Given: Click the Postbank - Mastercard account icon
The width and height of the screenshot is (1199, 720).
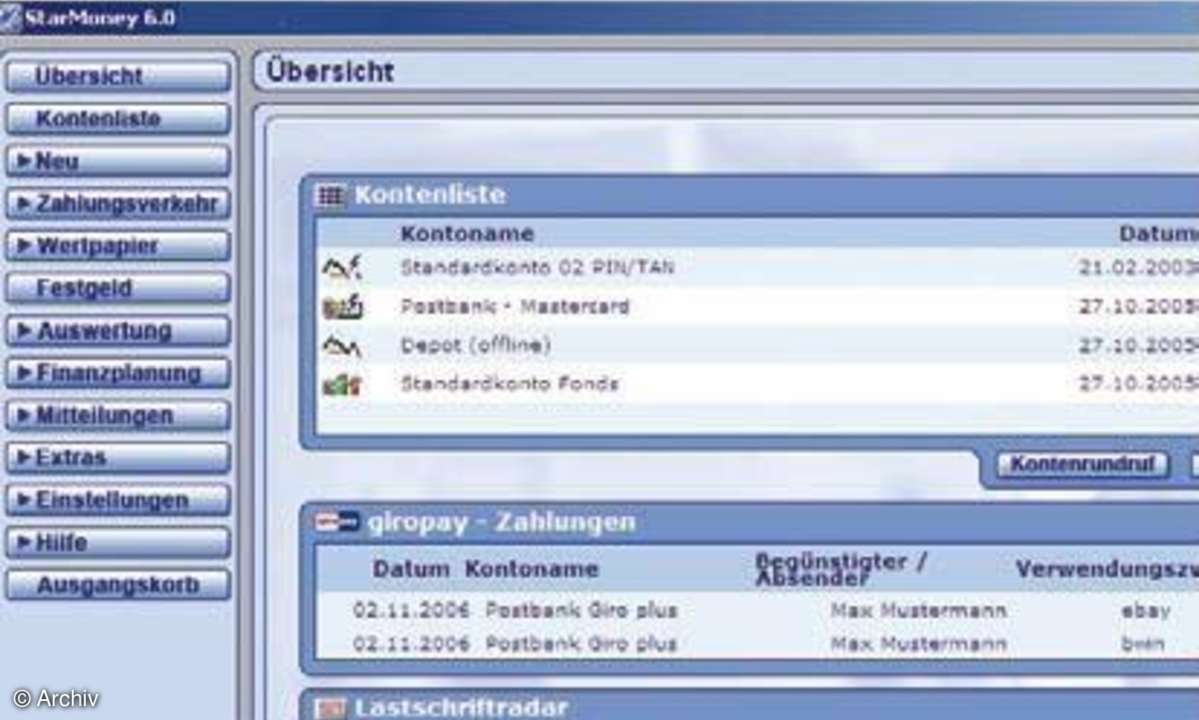Looking at the screenshot, I should point(342,306).
